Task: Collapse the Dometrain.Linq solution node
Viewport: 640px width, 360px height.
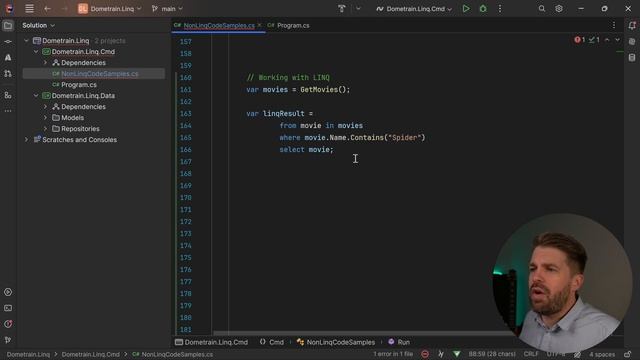Action: pyautogui.click(x=27, y=41)
